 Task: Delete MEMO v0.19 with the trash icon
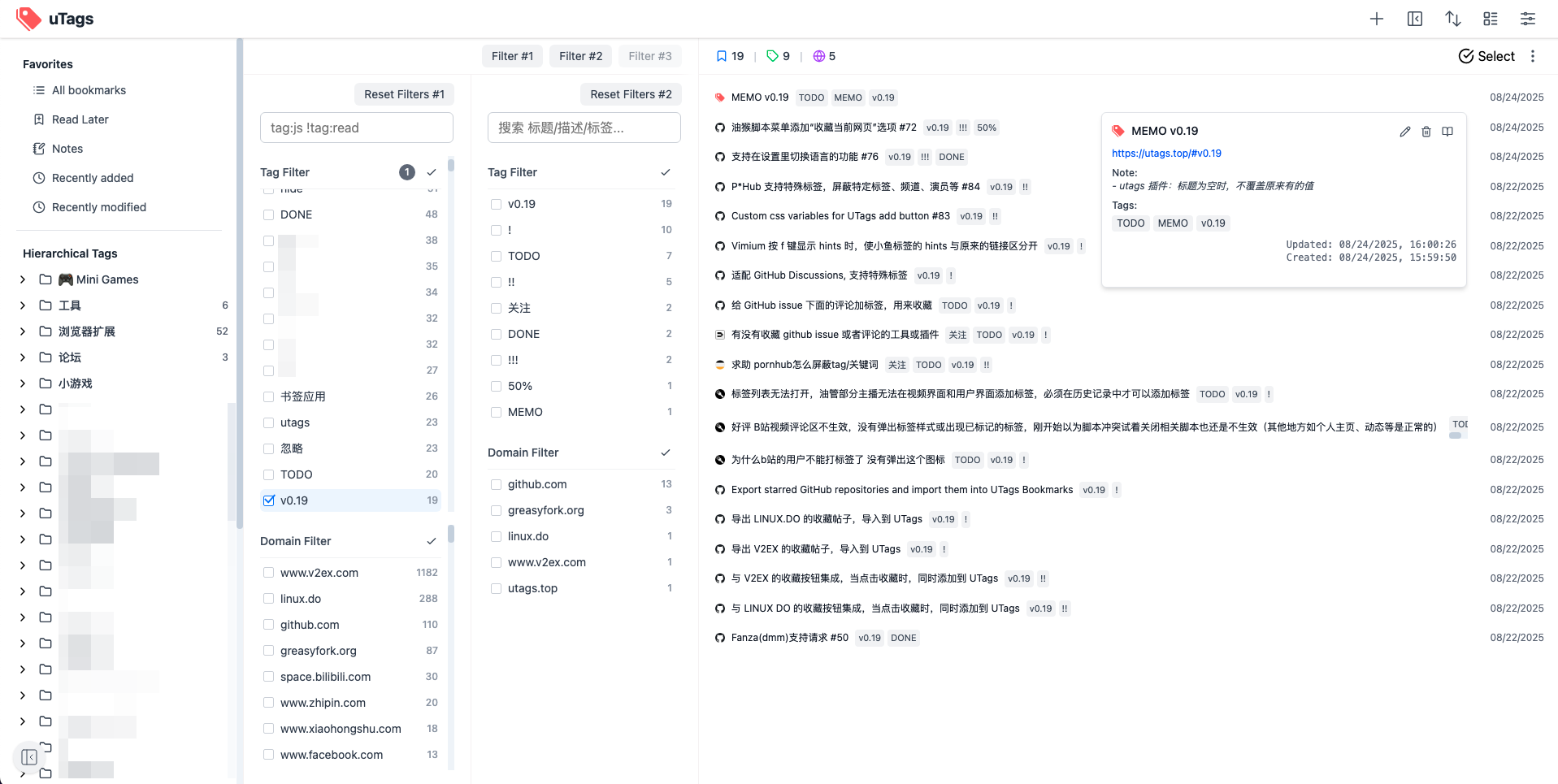coord(1426,132)
